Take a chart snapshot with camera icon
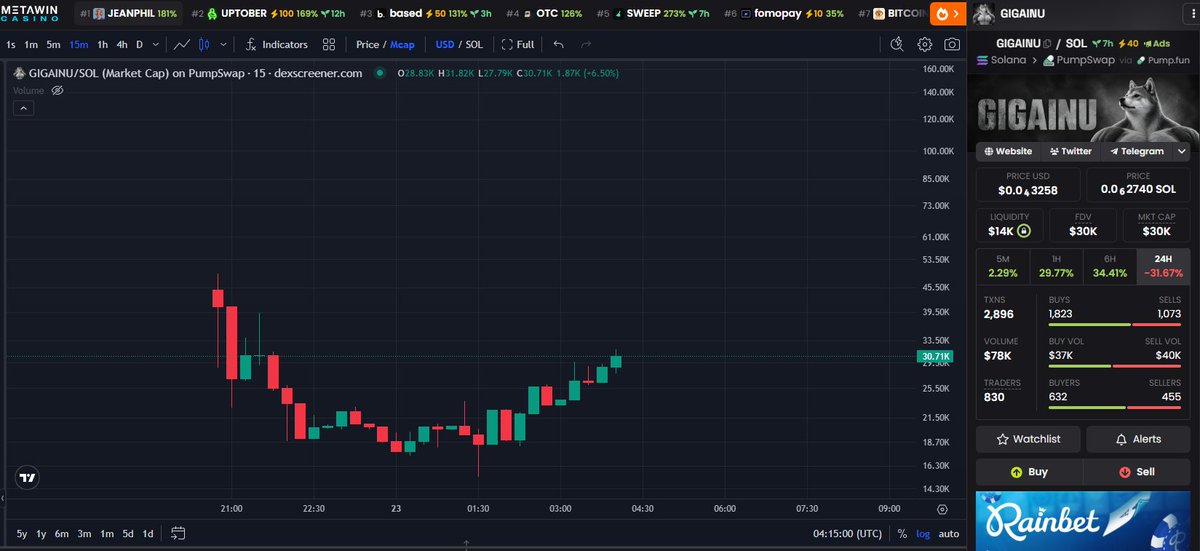The width and height of the screenshot is (1200, 551). pyautogui.click(x=952, y=44)
